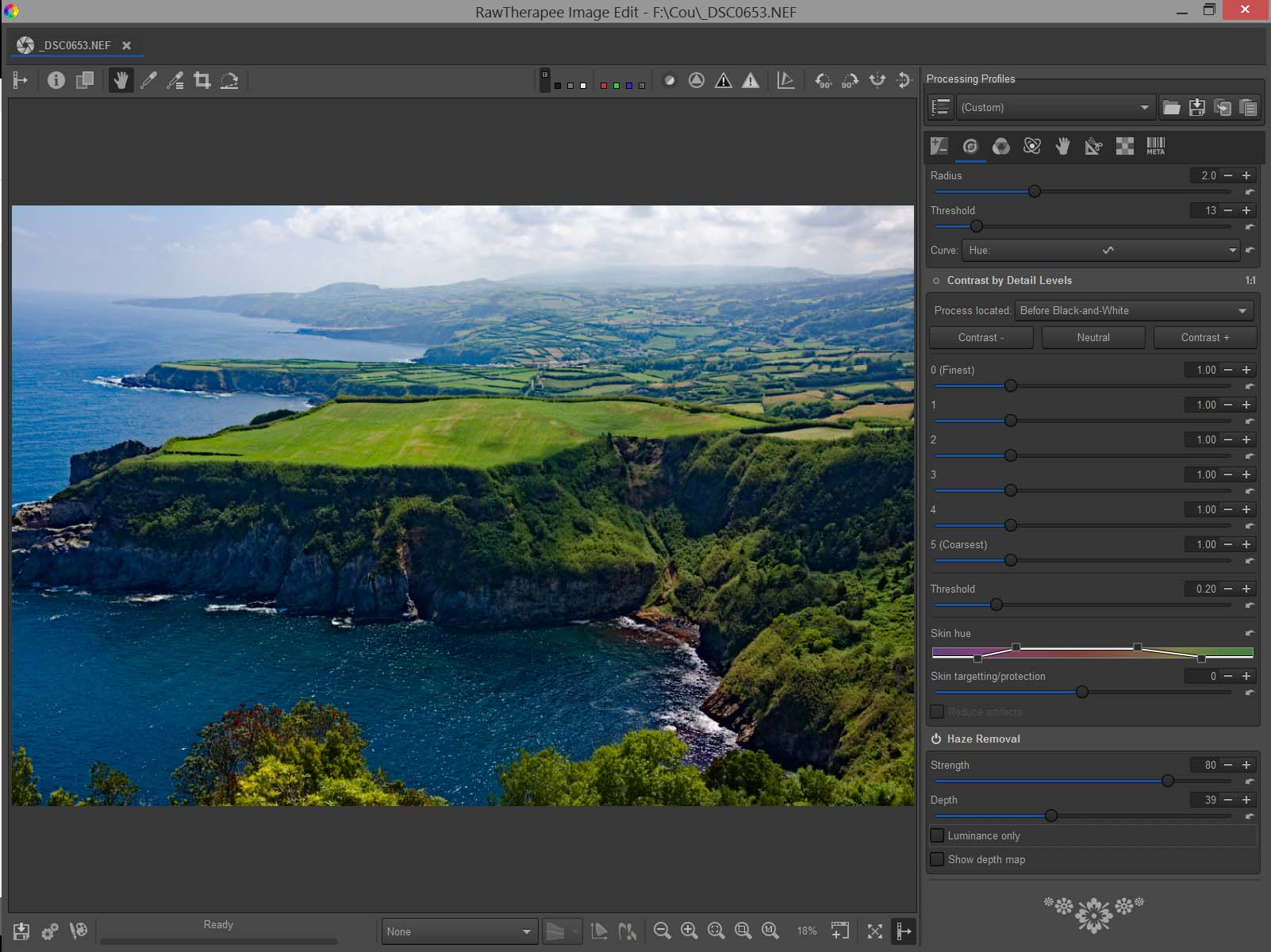
Task: Close the _DSC0653.NEF tab
Action: coord(126,45)
